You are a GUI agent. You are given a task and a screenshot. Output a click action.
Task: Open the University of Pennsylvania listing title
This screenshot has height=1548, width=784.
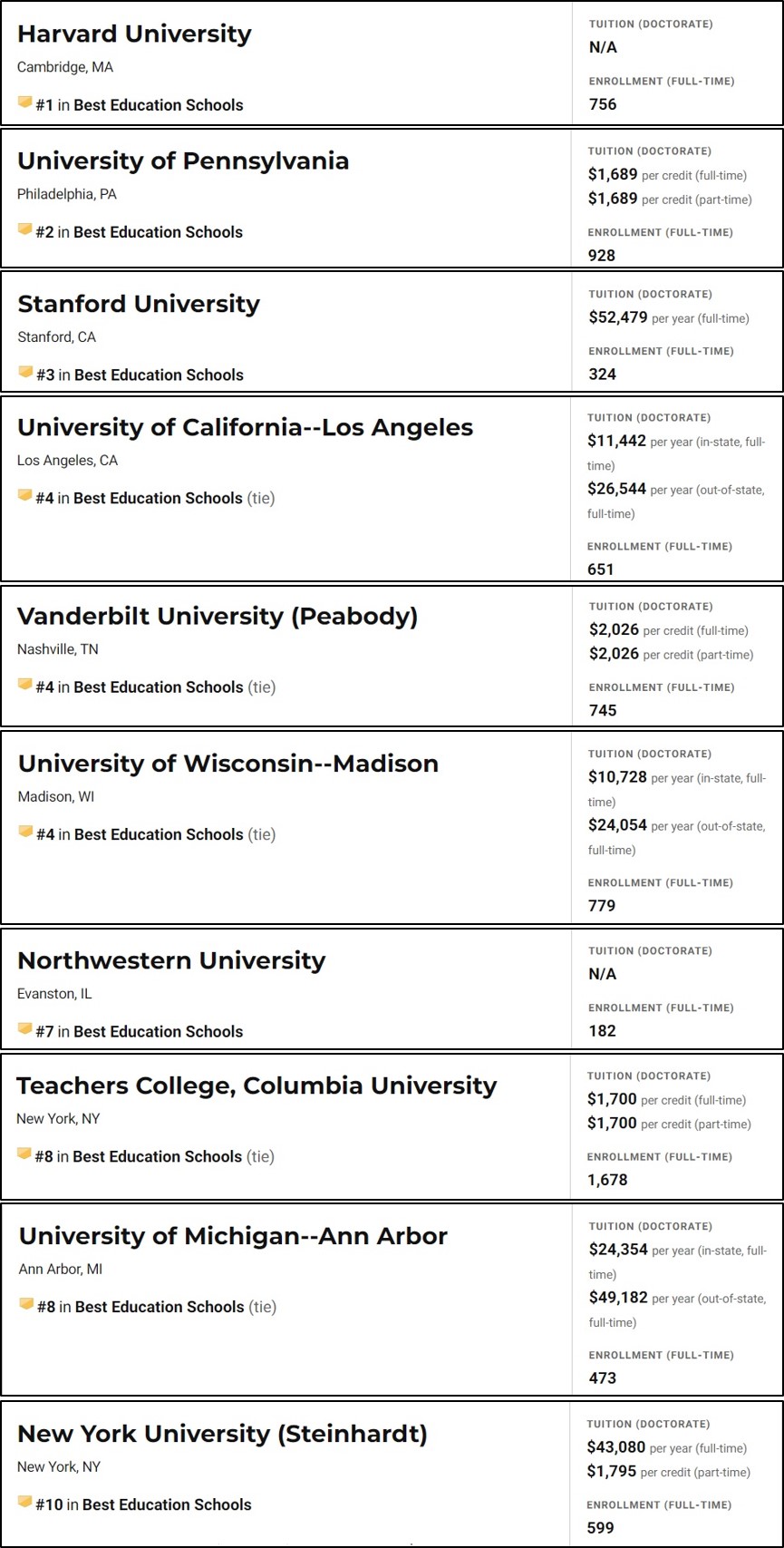pyautogui.click(x=183, y=161)
